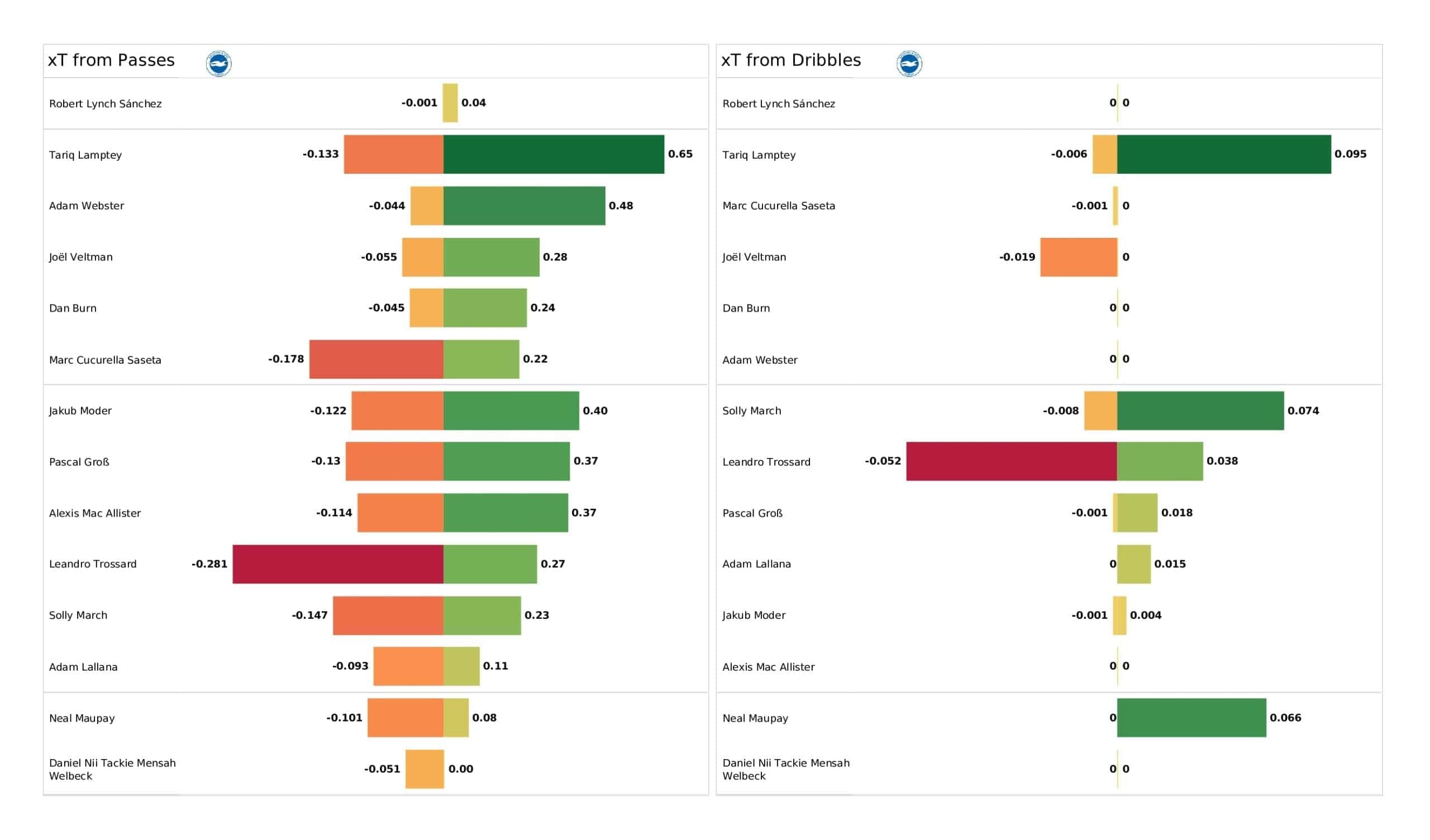Click Adam Lallana's 0.015 dribbles bar

coord(1134,564)
